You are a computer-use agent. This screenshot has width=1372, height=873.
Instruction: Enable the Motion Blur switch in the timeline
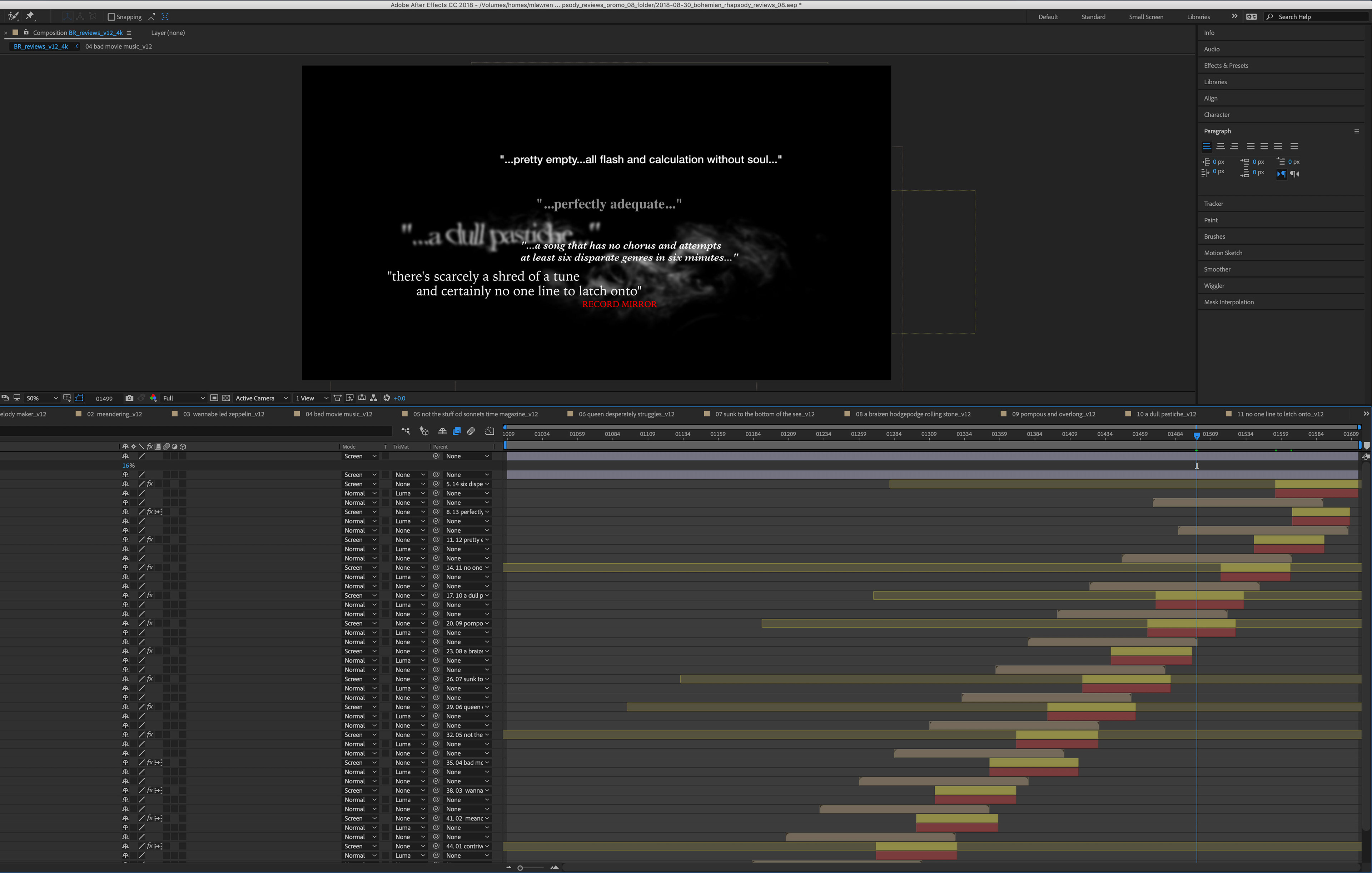471,431
